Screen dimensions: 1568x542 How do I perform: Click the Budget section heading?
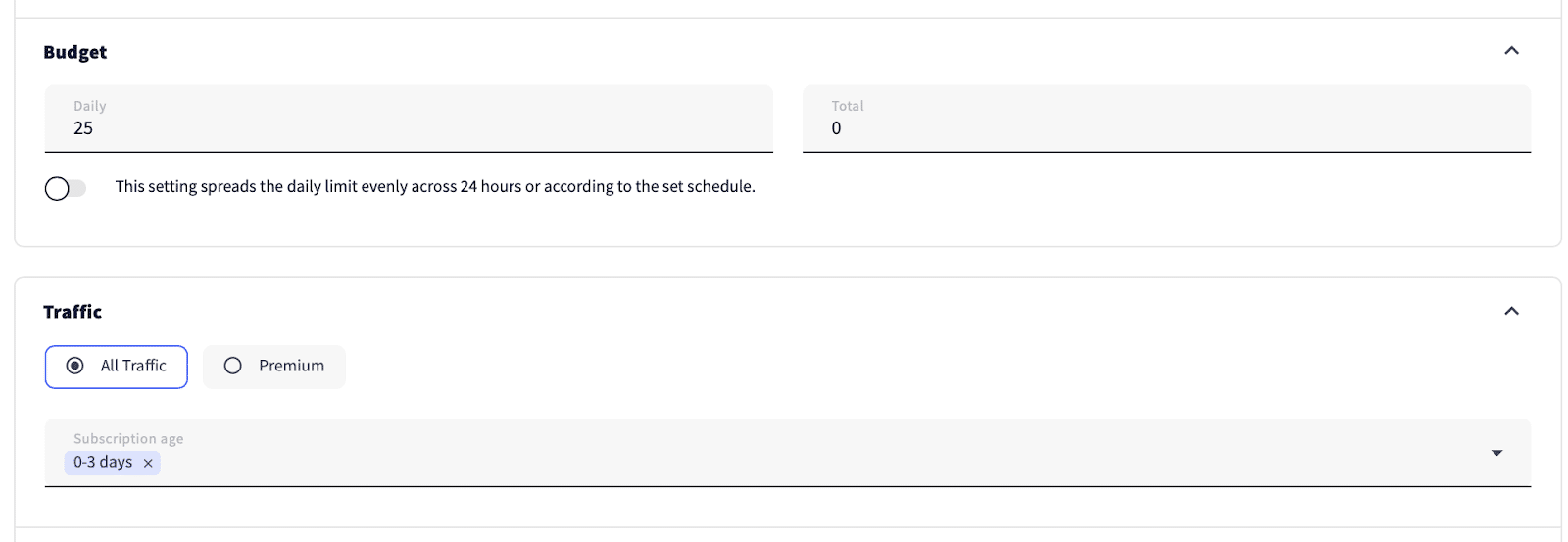[74, 52]
